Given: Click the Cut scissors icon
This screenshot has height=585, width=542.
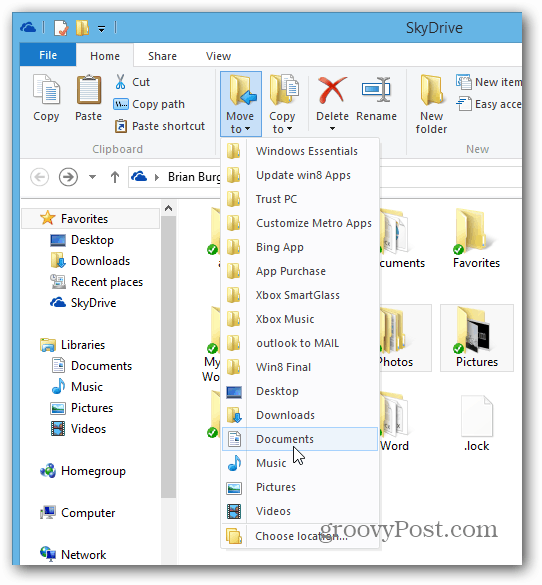Looking at the screenshot, I should [120, 82].
